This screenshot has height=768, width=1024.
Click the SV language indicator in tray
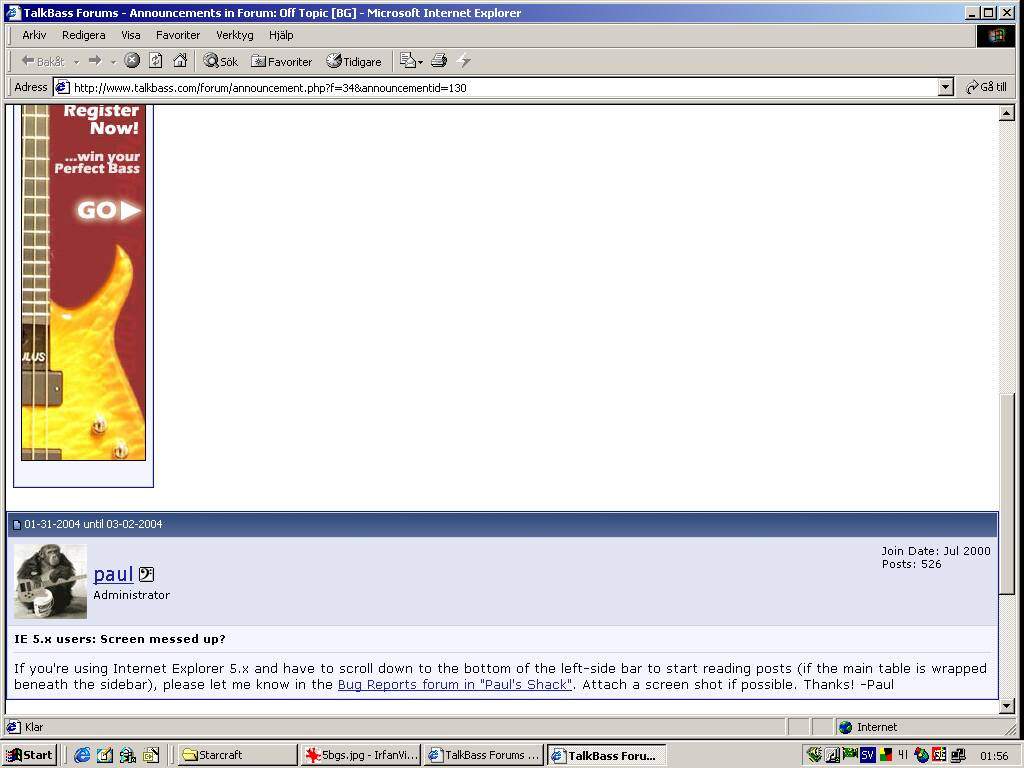tap(867, 756)
